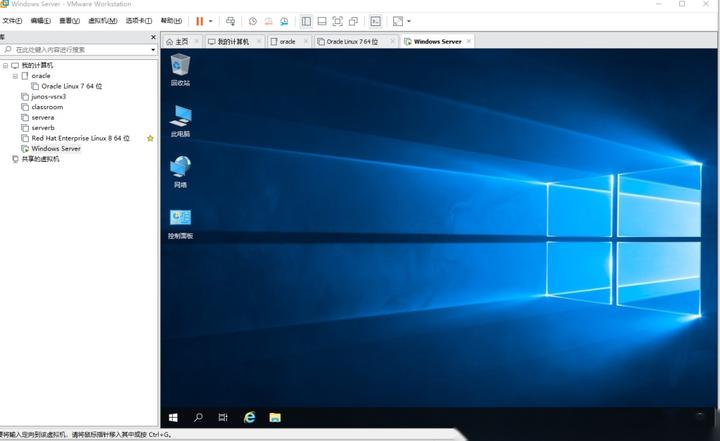Launch Internet Explorer from the guest taskbar
720x441 pixels.
tap(249, 418)
